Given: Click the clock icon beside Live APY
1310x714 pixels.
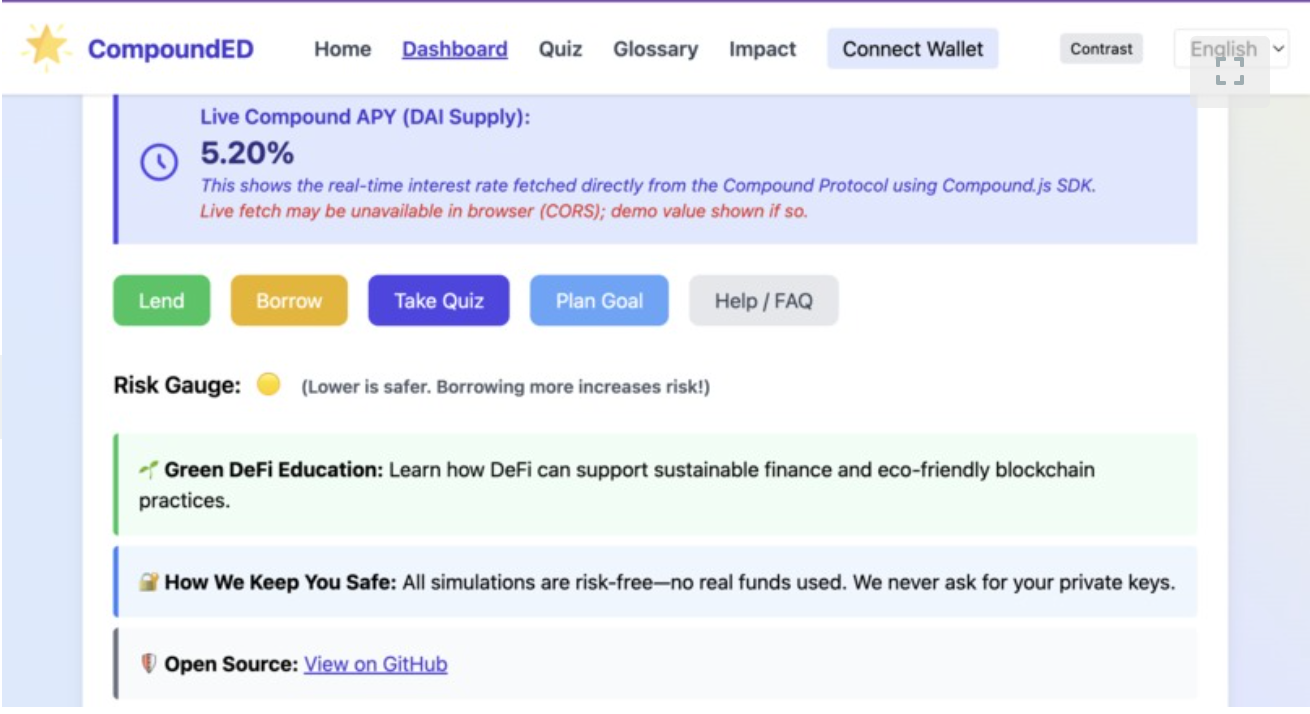Looking at the screenshot, I should (159, 162).
